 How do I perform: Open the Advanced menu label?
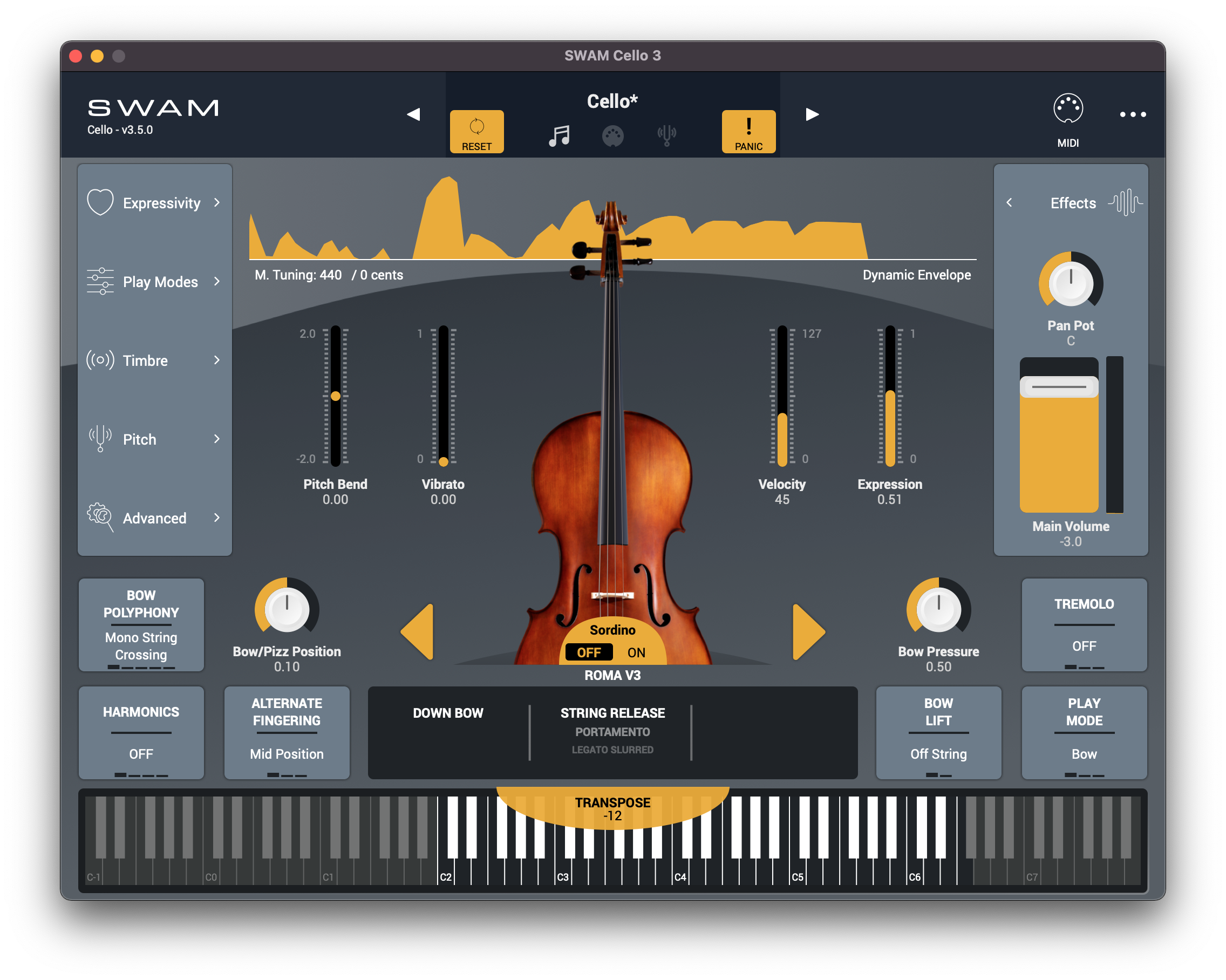point(155,518)
